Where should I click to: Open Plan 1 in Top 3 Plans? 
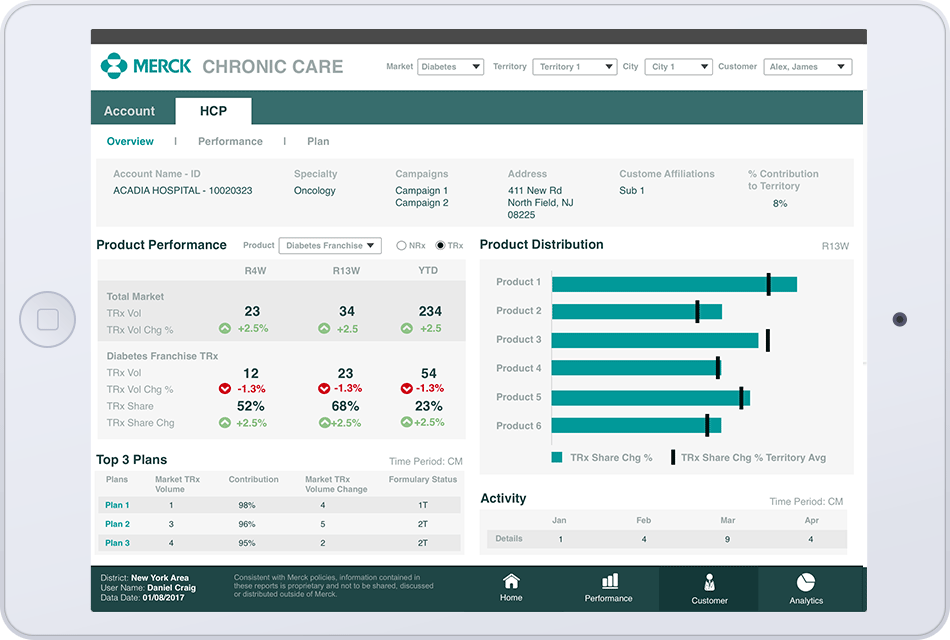point(118,505)
